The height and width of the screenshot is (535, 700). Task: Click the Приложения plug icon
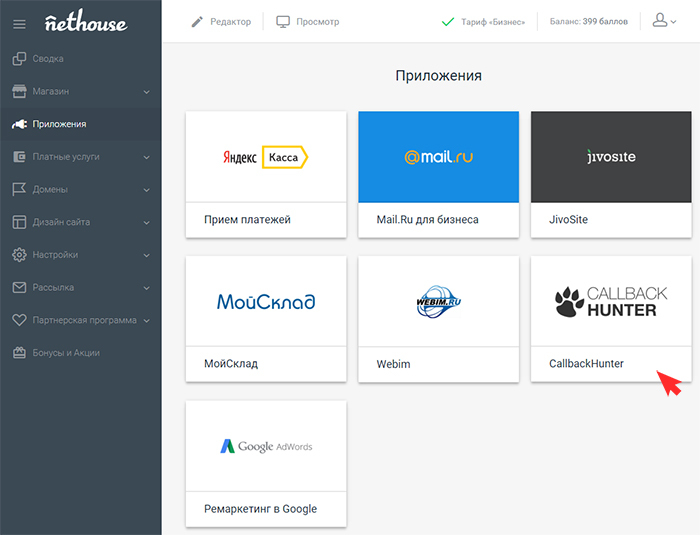(x=19, y=124)
